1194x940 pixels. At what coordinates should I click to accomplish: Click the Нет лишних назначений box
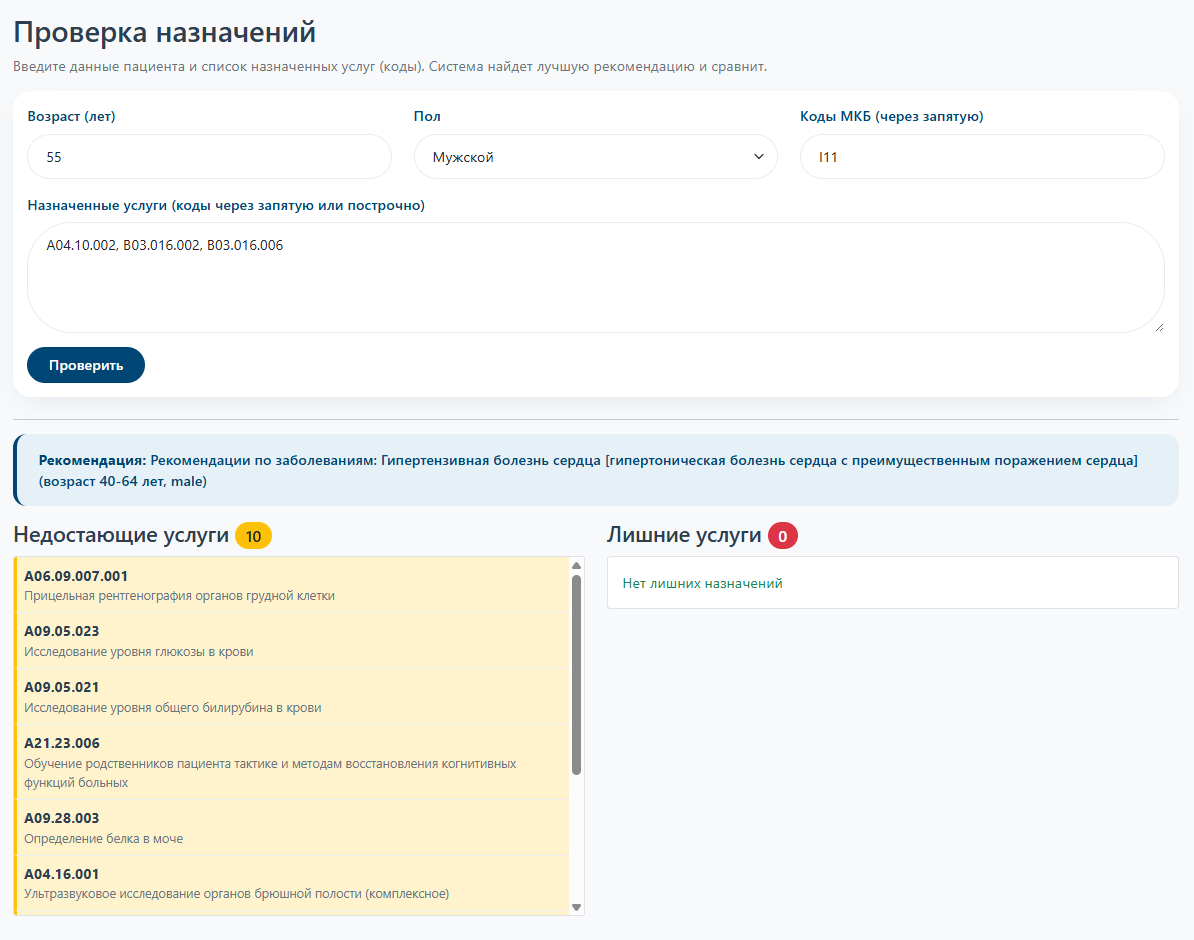pyautogui.click(x=891, y=582)
